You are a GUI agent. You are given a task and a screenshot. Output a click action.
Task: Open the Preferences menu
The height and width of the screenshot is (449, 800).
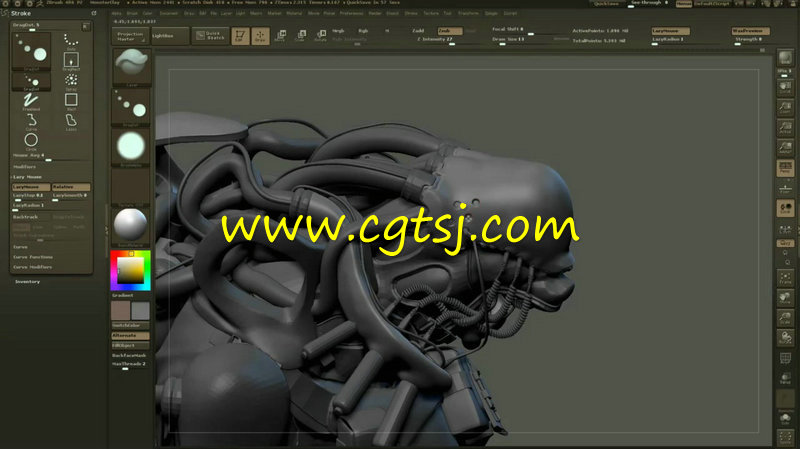[x=352, y=13]
